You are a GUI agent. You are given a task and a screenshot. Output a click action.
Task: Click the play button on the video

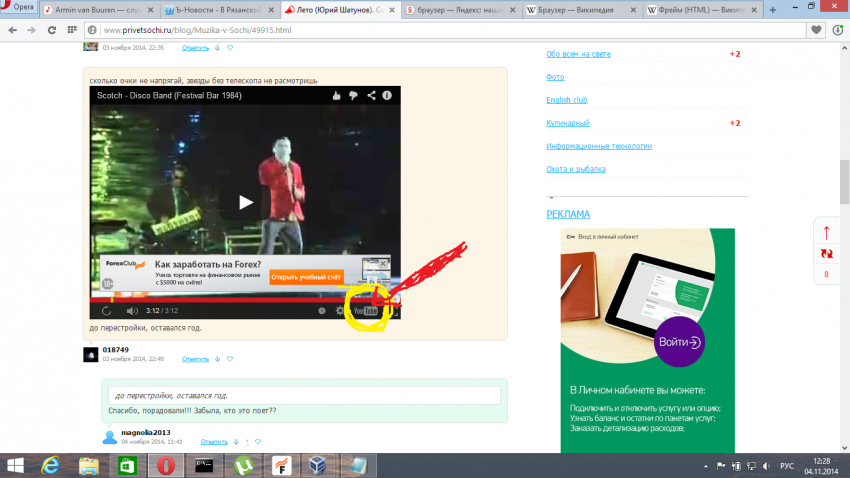245,201
